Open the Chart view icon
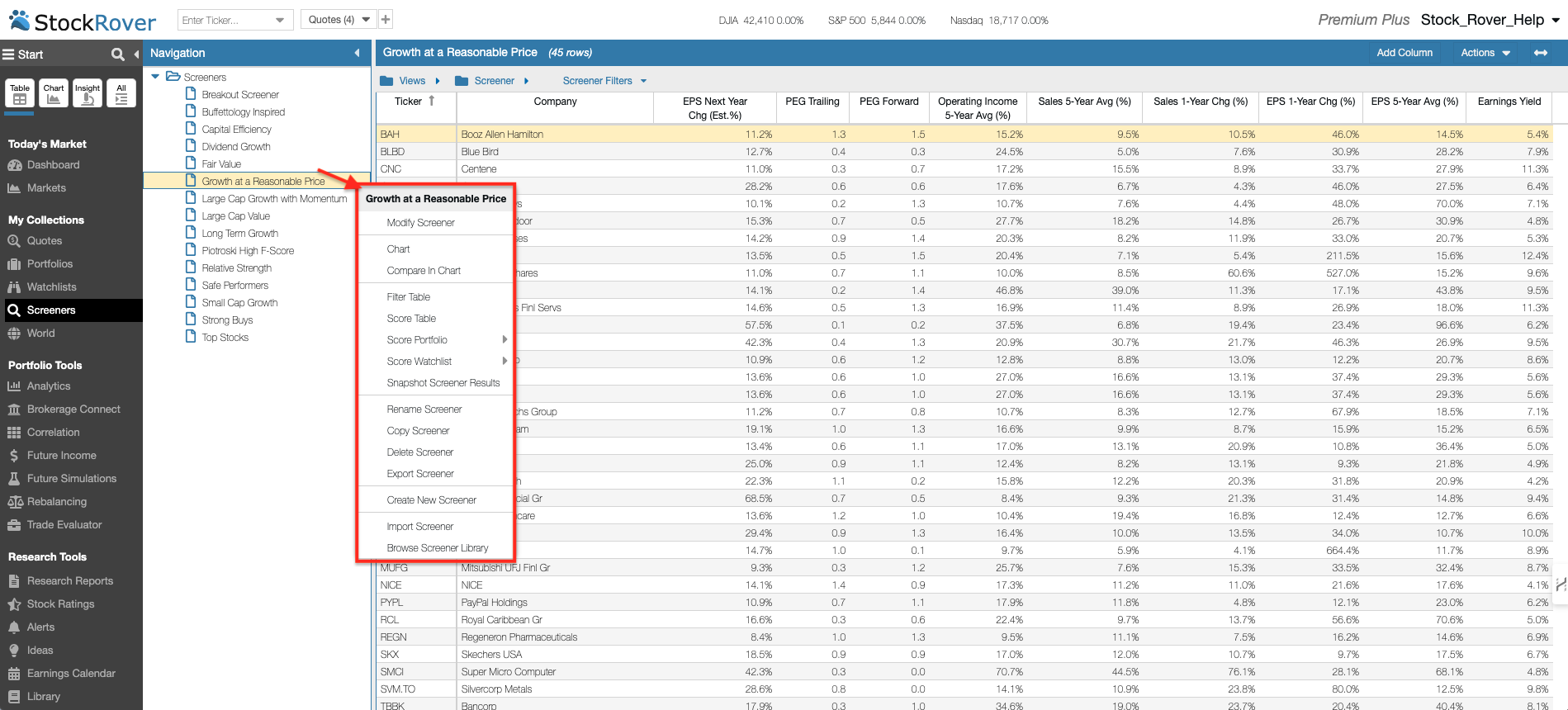Viewport: 1568px width, 710px height. [54, 93]
